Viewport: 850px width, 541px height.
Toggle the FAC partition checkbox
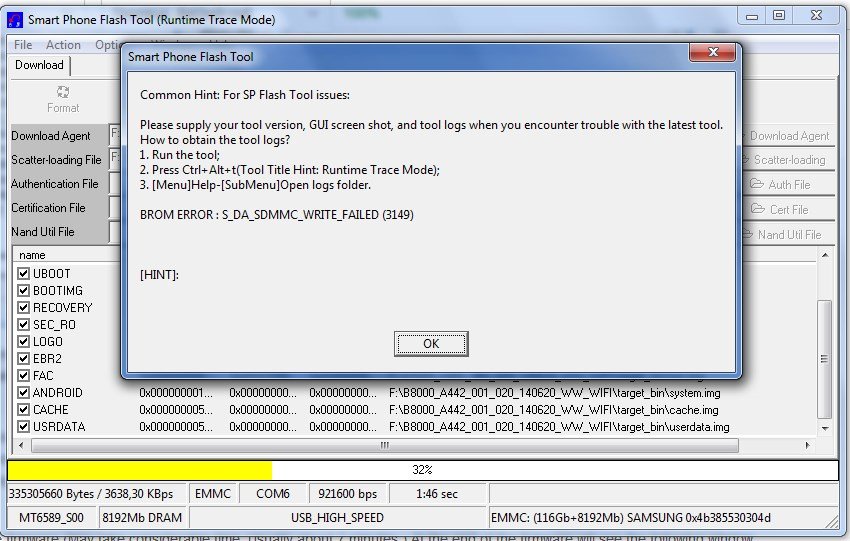(23, 375)
